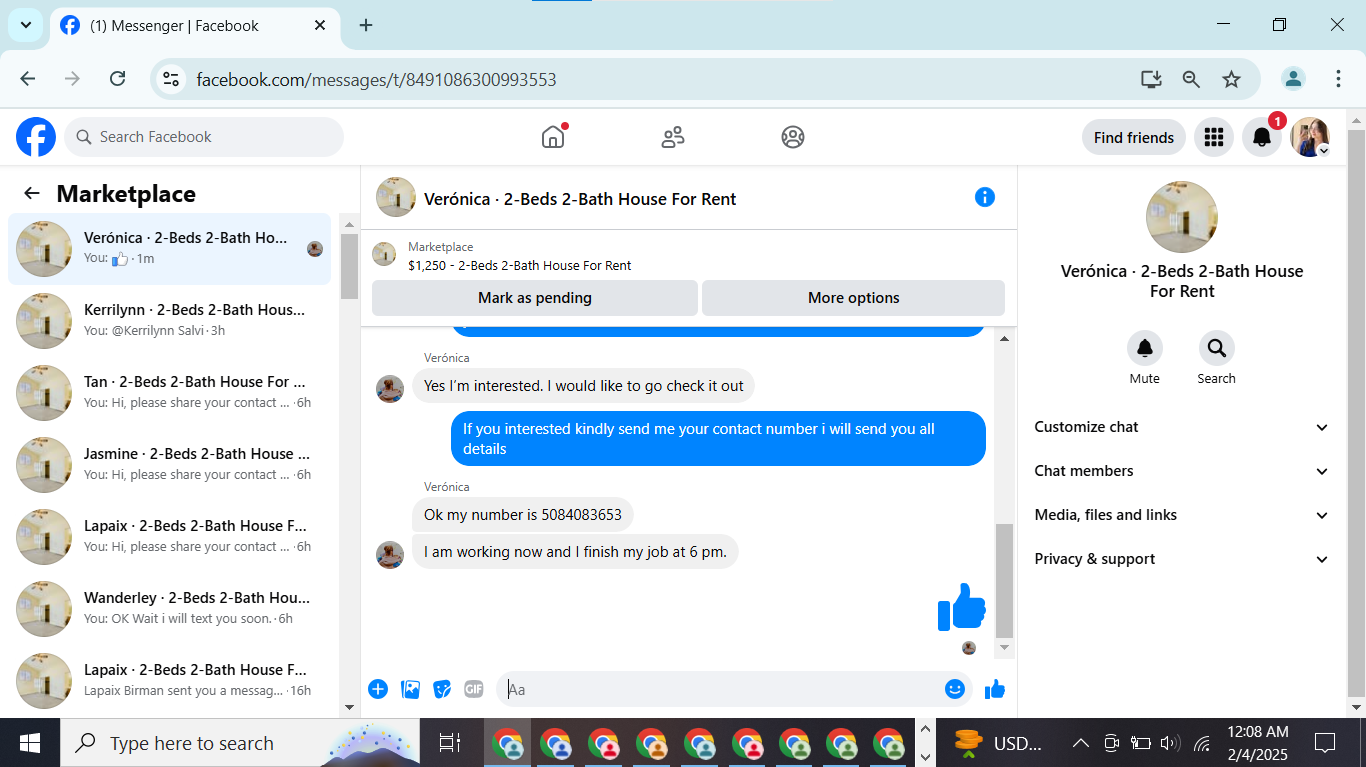Go back from Marketplace chats list

tap(32, 194)
